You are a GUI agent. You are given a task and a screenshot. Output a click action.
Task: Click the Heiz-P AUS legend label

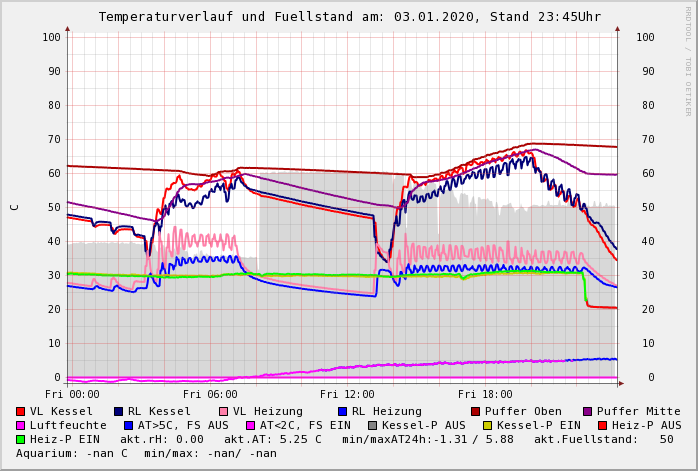click(643, 426)
